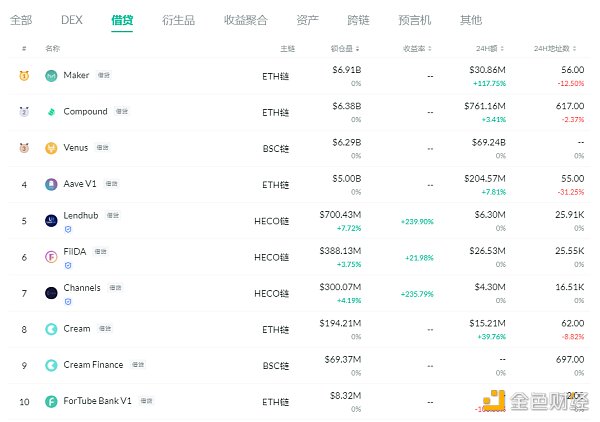Click the Aave V1 logo icon
The image size is (600, 422).
coord(51,184)
